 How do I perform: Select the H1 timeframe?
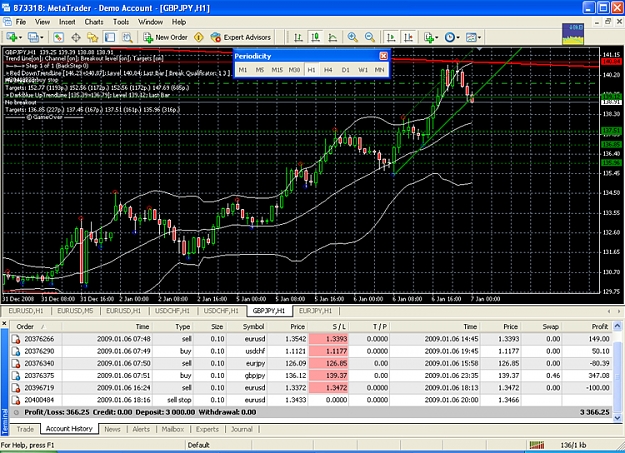coord(311,70)
